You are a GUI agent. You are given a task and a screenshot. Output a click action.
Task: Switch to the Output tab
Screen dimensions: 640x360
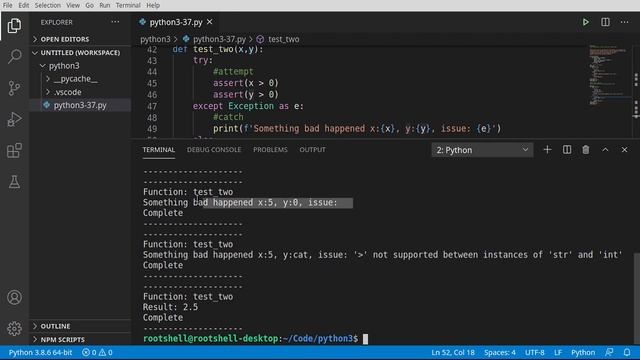313,150
